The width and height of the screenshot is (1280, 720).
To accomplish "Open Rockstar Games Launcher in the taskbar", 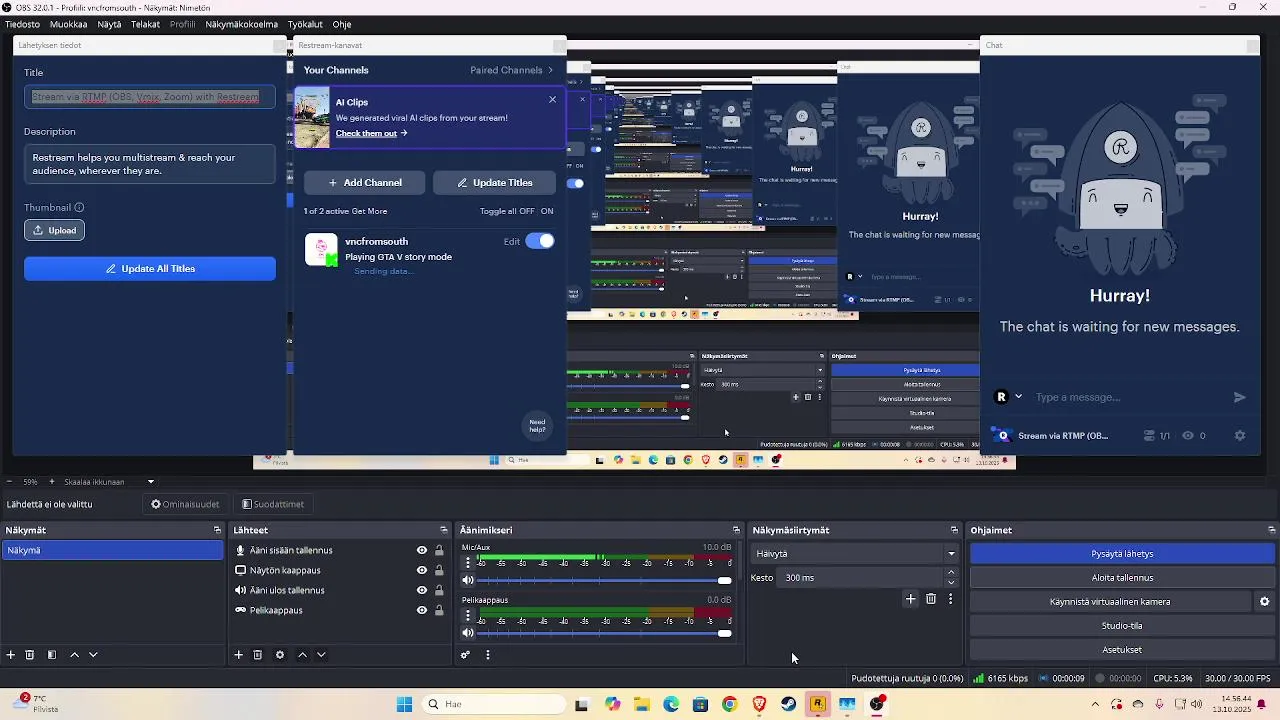I will click(818, 704).
